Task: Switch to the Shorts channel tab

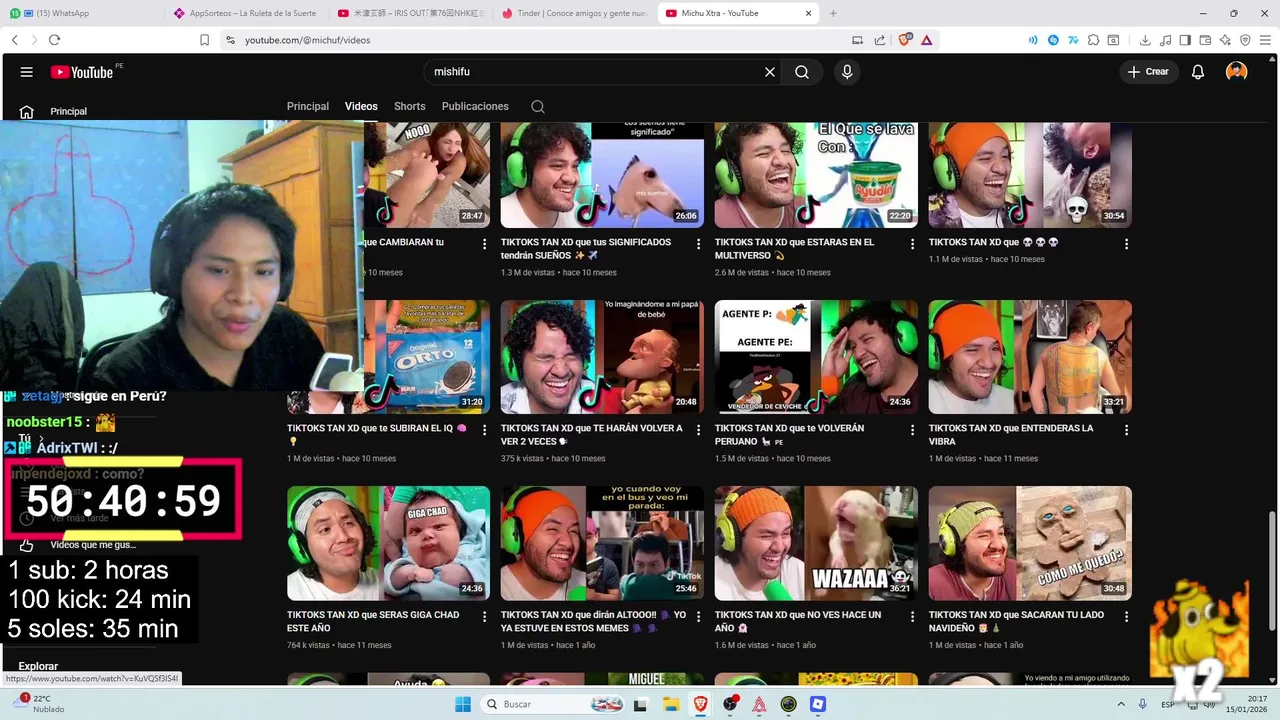Action: click(410, 106)
